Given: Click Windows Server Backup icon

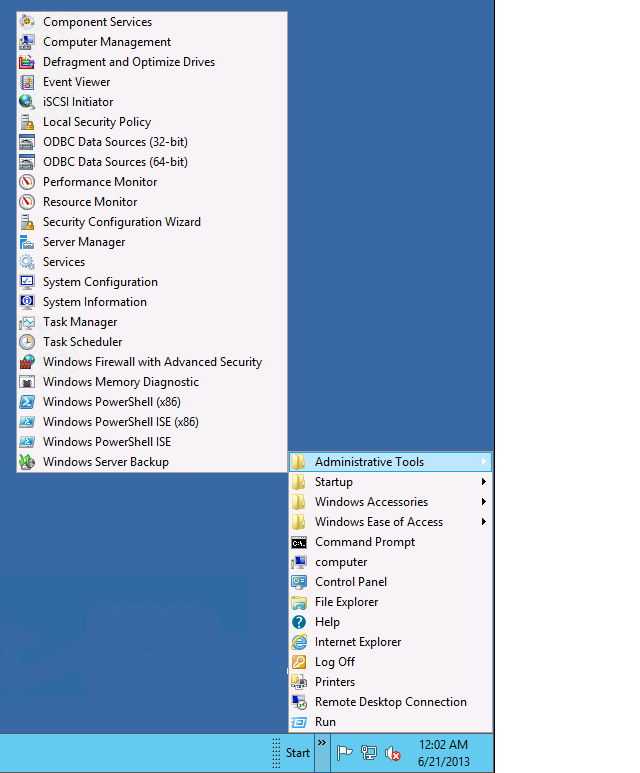Looking at the screenshot, I should pos(27,462).
